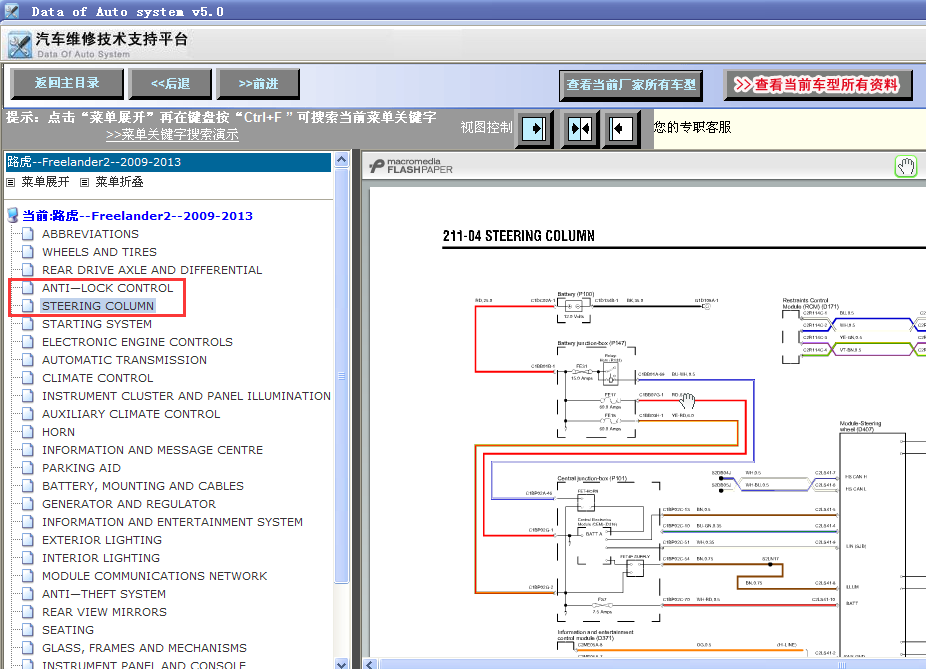Select 路虎--Freelander2--2009-2013 header bar
Screen dimensions: 926x669
click(x=168, y=162)
